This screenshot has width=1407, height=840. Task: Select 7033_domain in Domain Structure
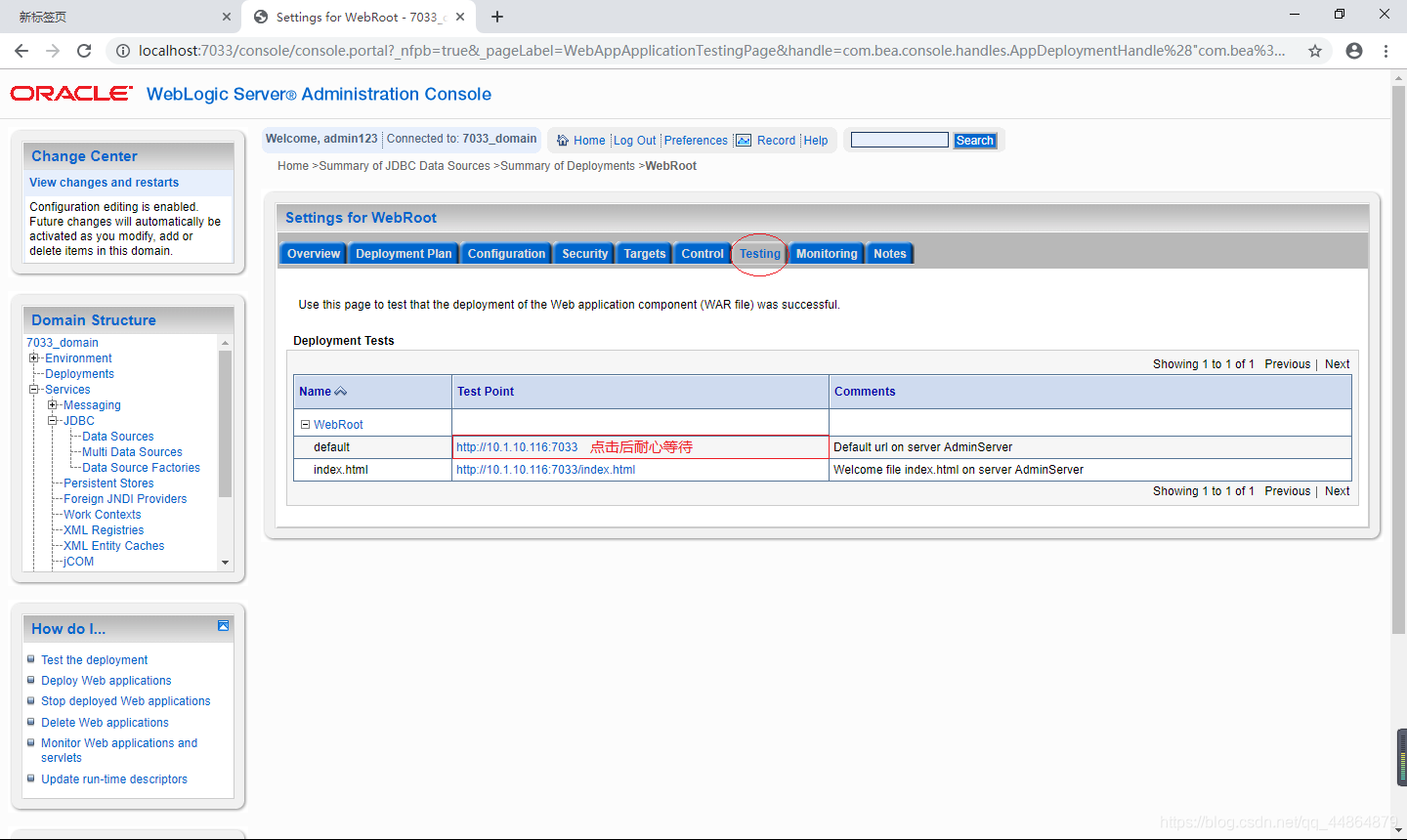point(63,343)
